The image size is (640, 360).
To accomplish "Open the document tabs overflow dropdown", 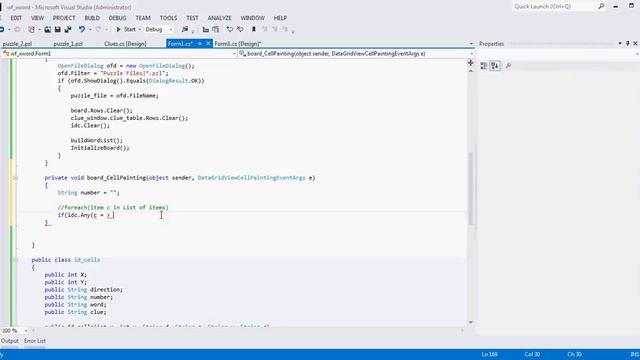I will (x=471, y=43).
